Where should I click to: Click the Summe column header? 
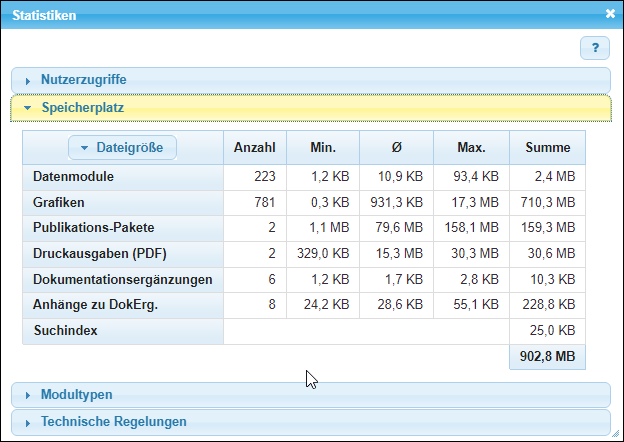[547, 147]
